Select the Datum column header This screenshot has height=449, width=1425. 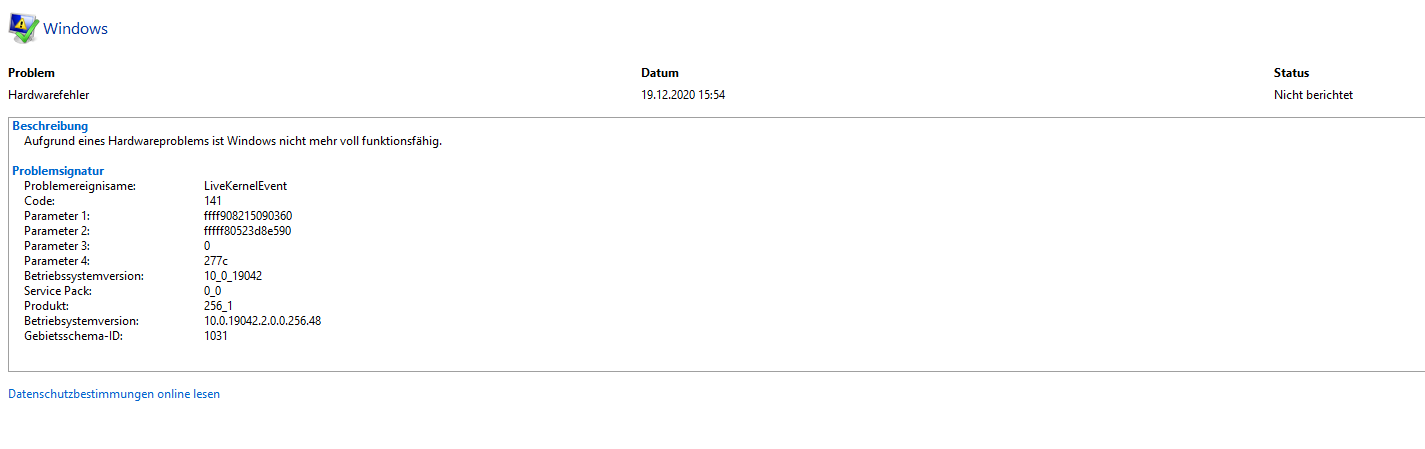pyautogui.click(x=660, y=73)
